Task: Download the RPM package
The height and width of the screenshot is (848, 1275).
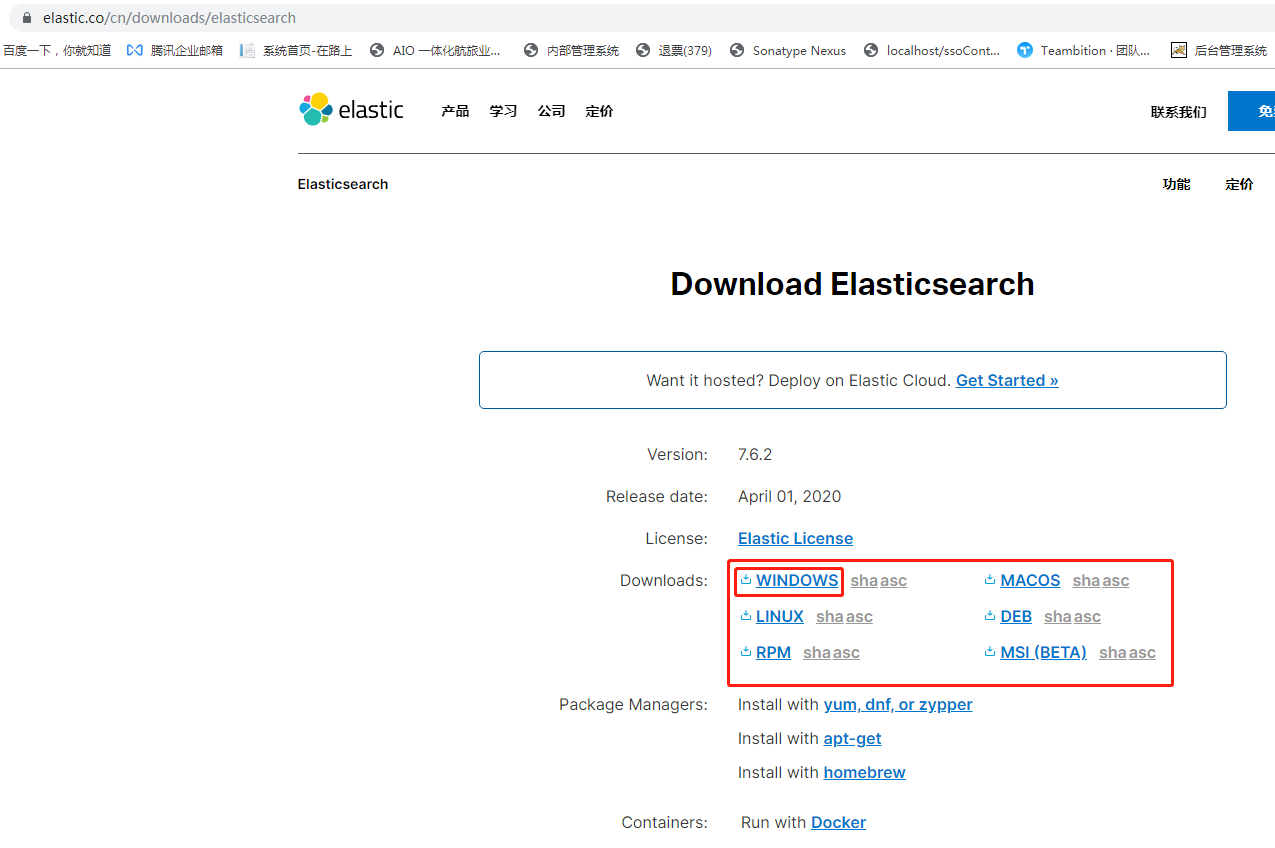Action: tap(773, 652)
